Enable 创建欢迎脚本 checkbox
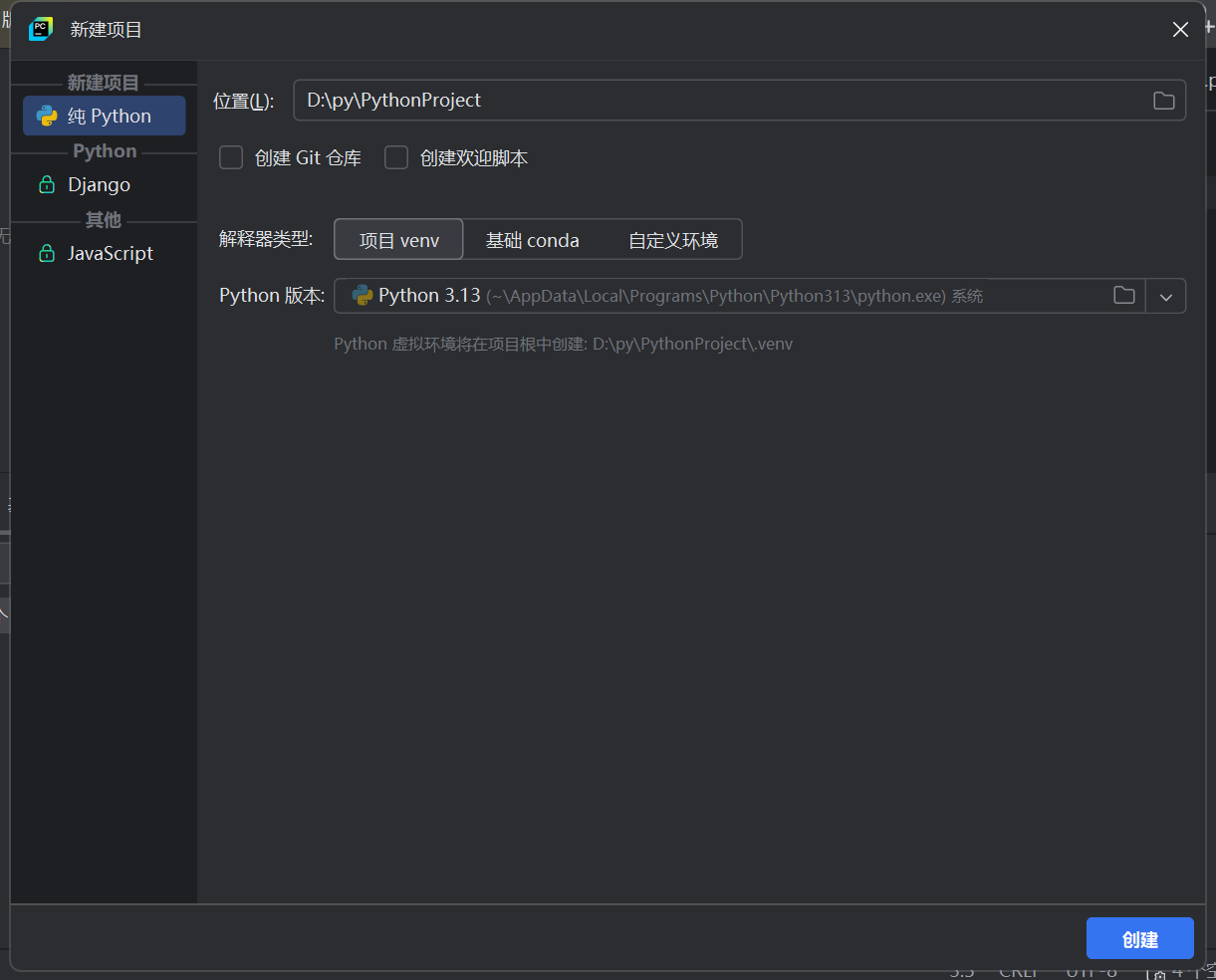 point(396,157)
